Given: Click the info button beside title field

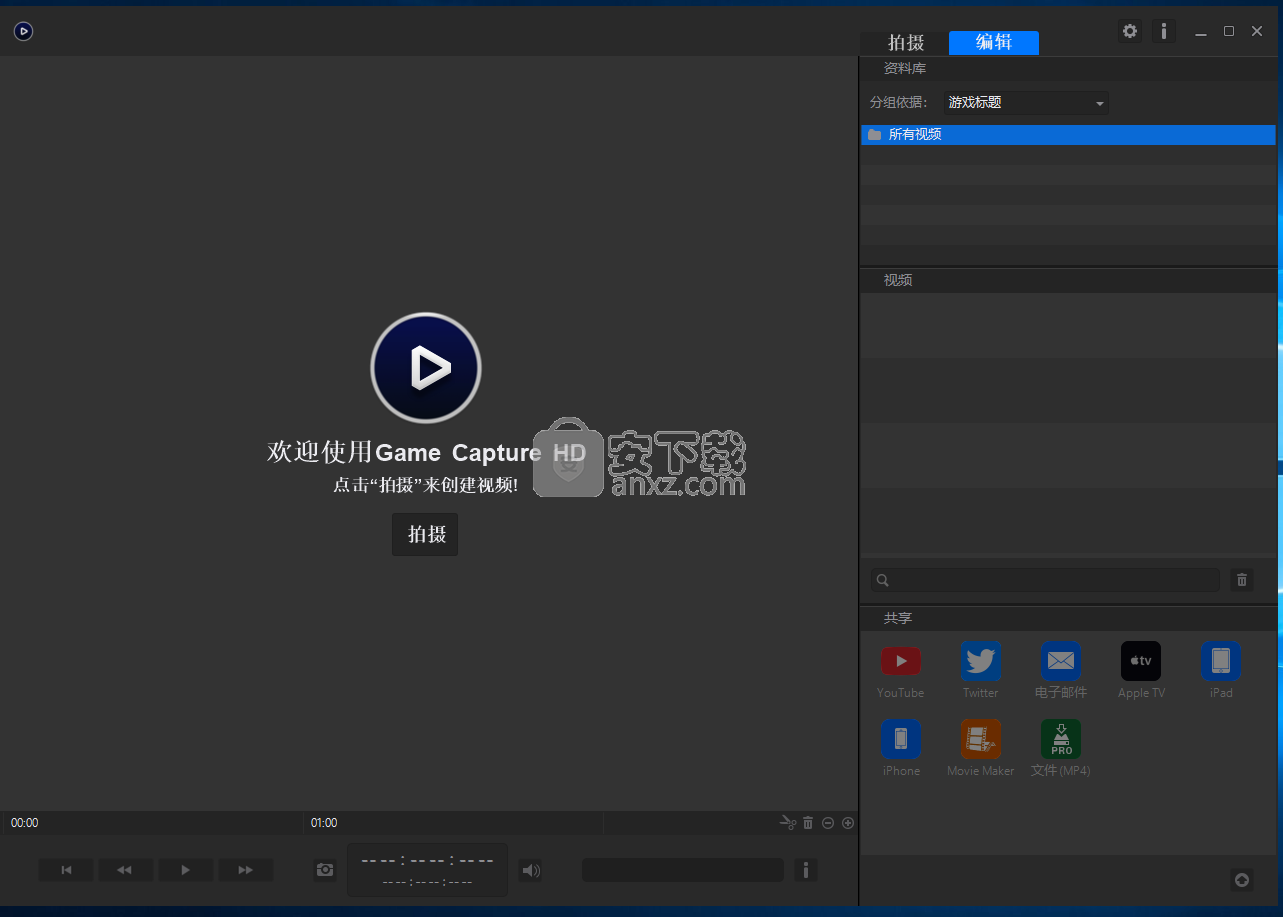Looking at the screenshot, I should click(x=806, y=870).
